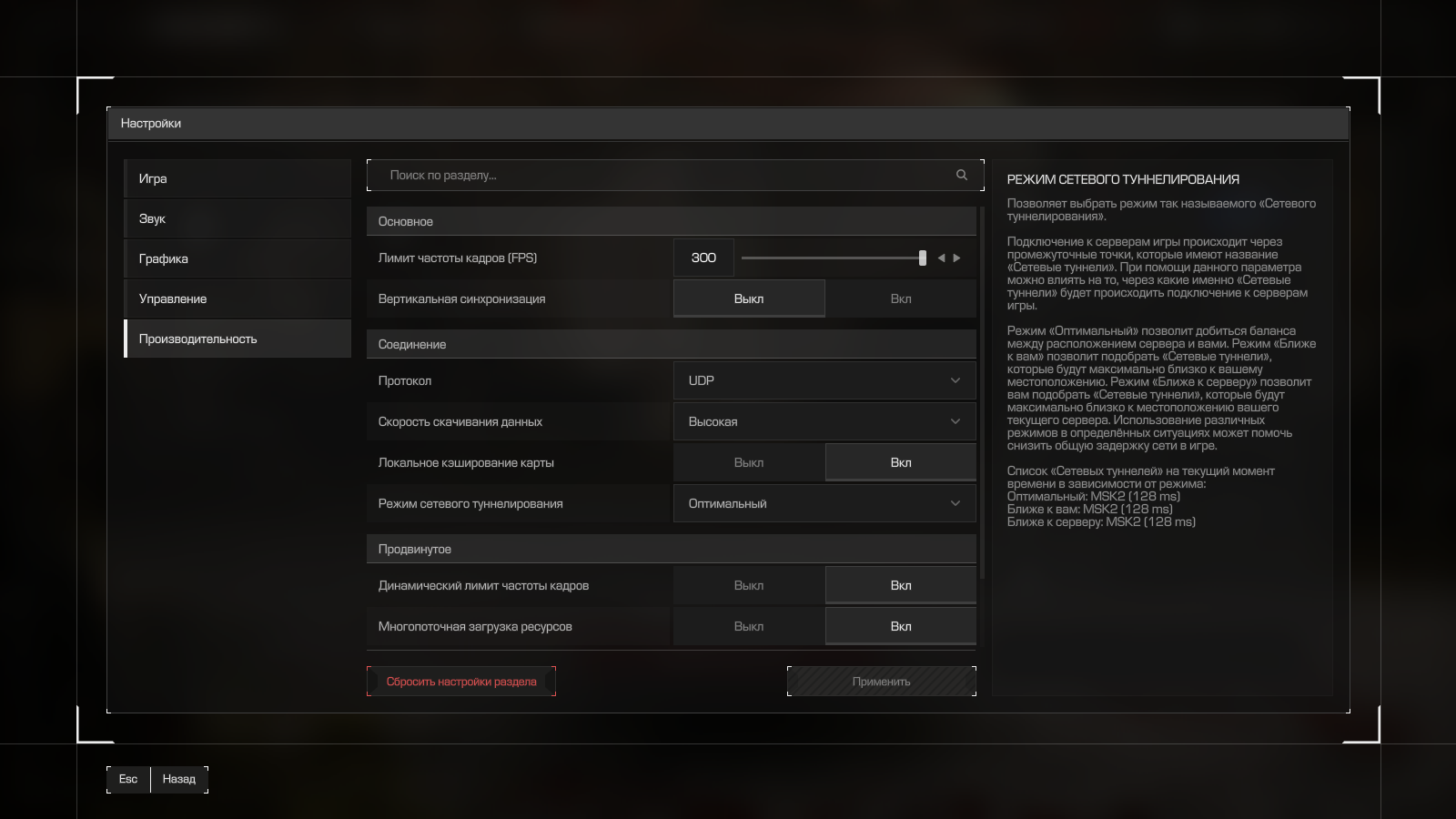Set vertical sync to Выкл
Screen dimensions: 1456x819
[x=749, y=298]
